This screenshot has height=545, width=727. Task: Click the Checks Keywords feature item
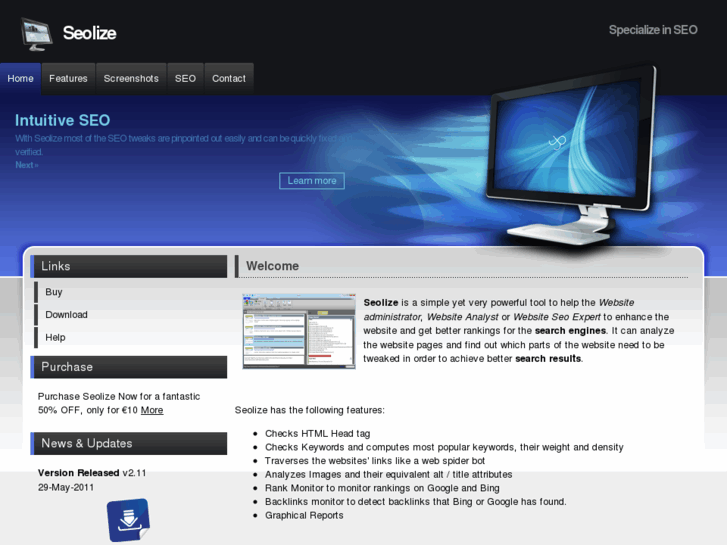click(444, 447)
